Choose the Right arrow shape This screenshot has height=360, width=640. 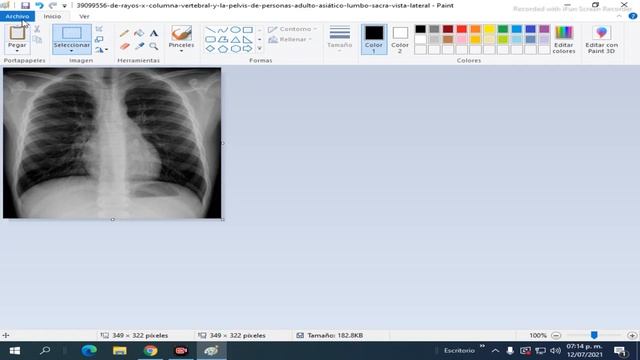coord(248,49)
